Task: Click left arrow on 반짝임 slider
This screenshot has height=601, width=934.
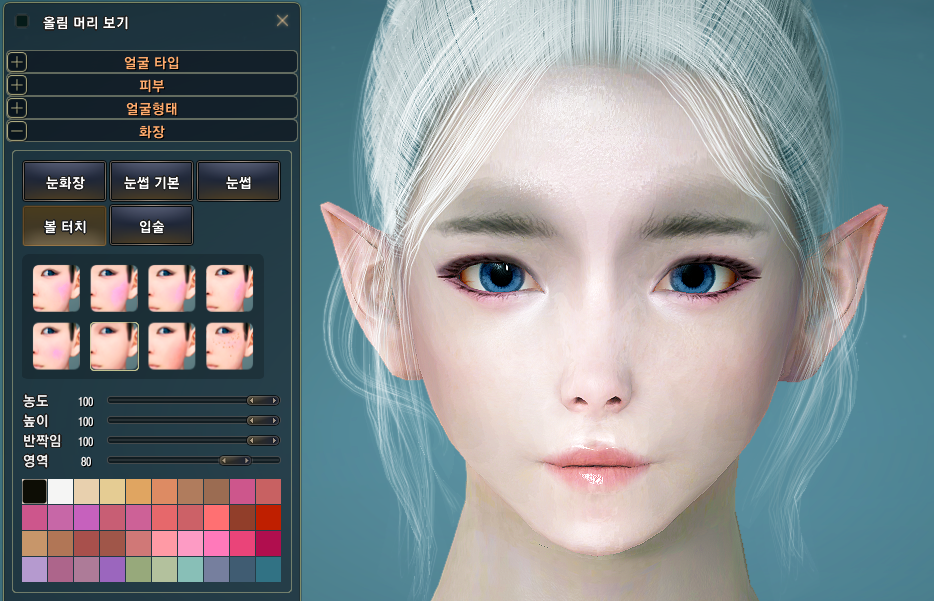Action: pos(252,441)
